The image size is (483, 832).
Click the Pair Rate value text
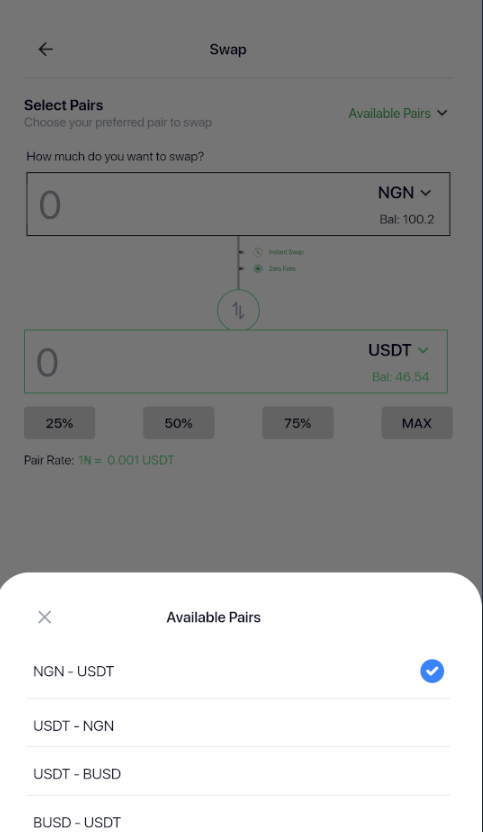(x=126, y=460)
